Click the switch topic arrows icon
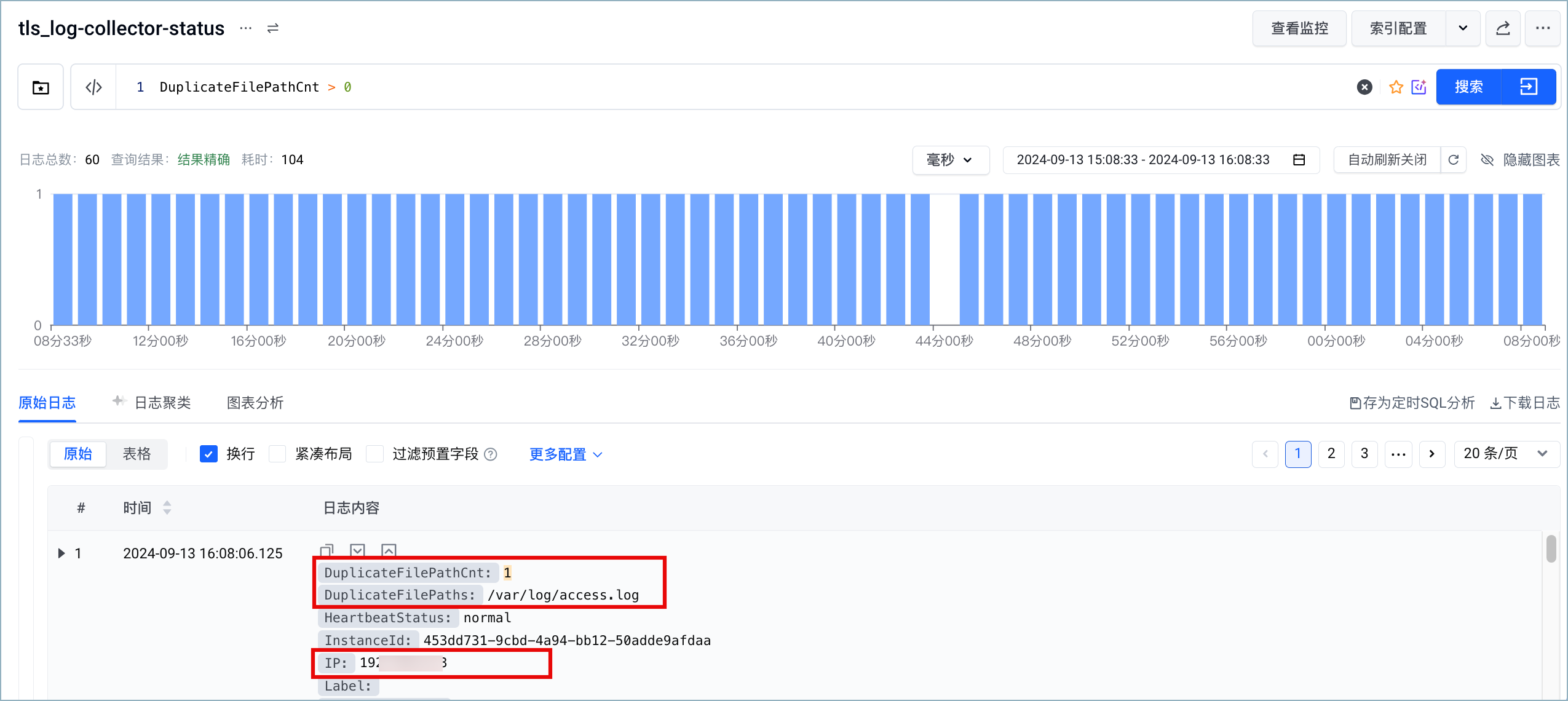The width and height of the screenshot is (1568, 701). [273, 28]
